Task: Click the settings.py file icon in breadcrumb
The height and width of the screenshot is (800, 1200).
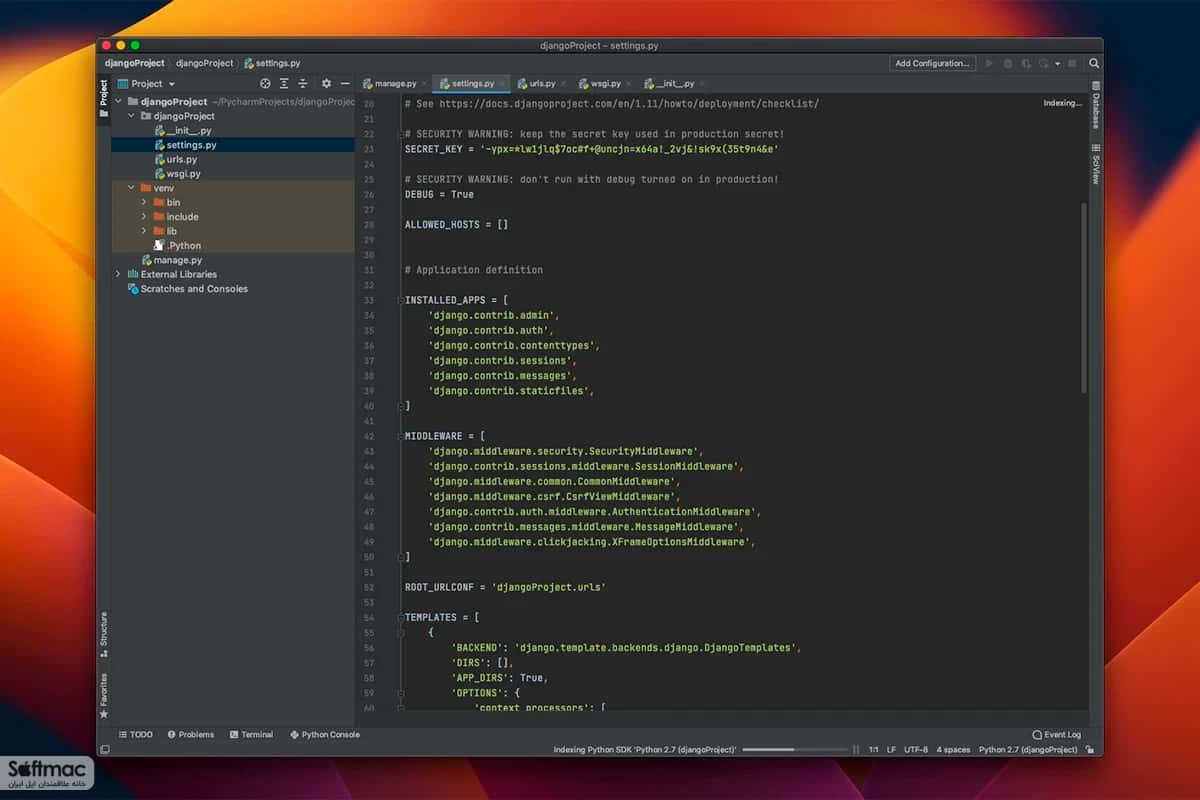Action: click(x=247, y=63)
